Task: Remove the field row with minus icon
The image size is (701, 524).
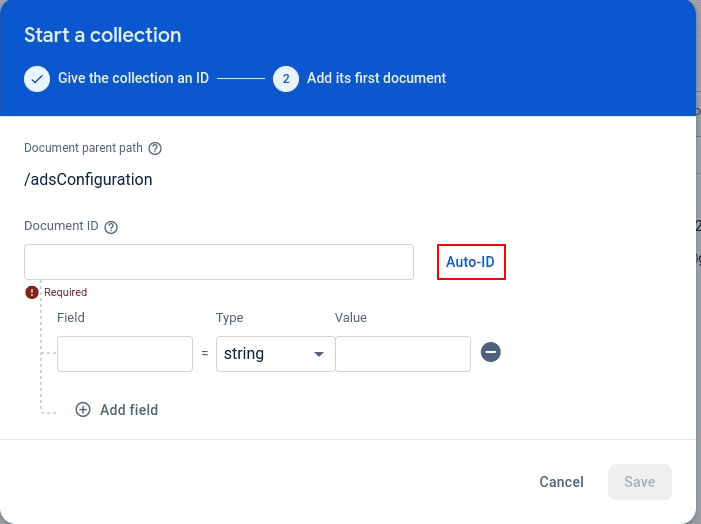Action: pyautogui.click(x=490, y=353)
